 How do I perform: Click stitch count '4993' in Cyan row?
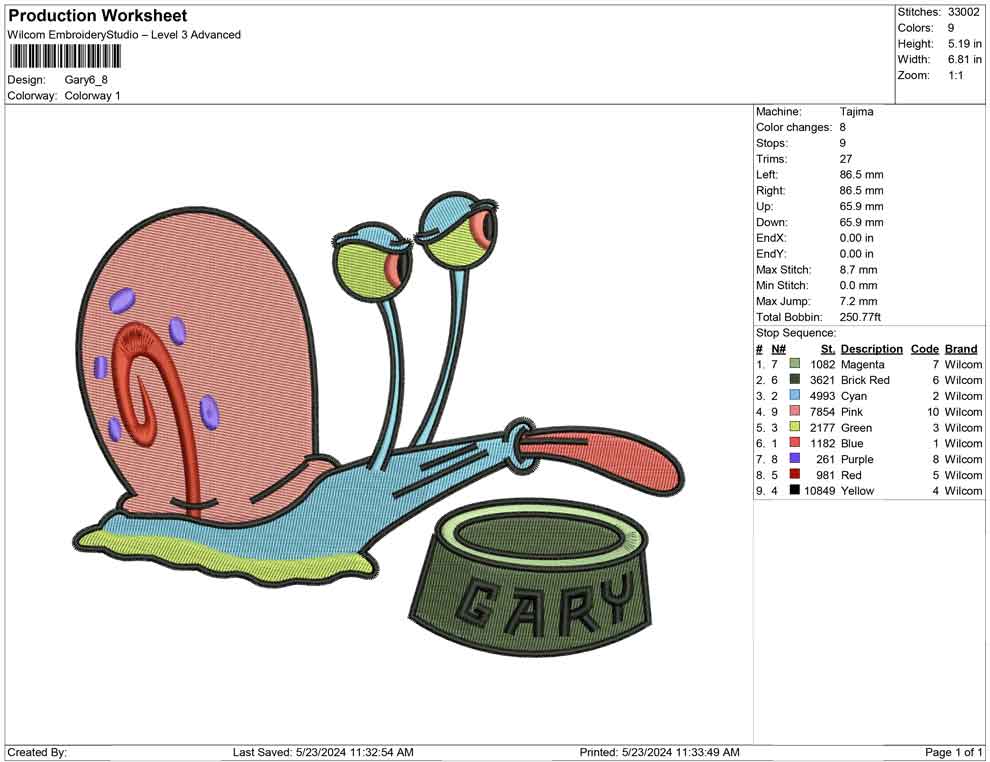[x=822, y=396]
